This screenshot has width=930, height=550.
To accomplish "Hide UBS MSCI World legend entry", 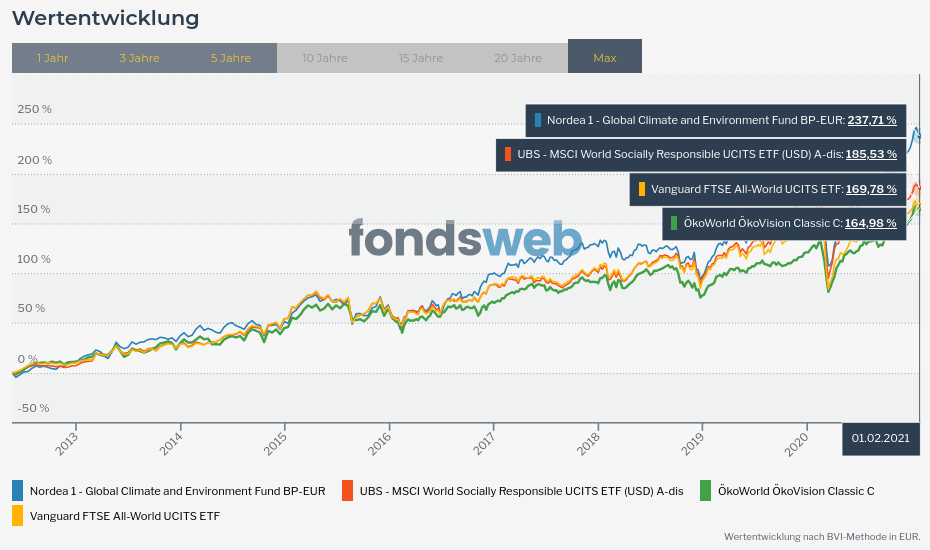I will pos(521,491).
